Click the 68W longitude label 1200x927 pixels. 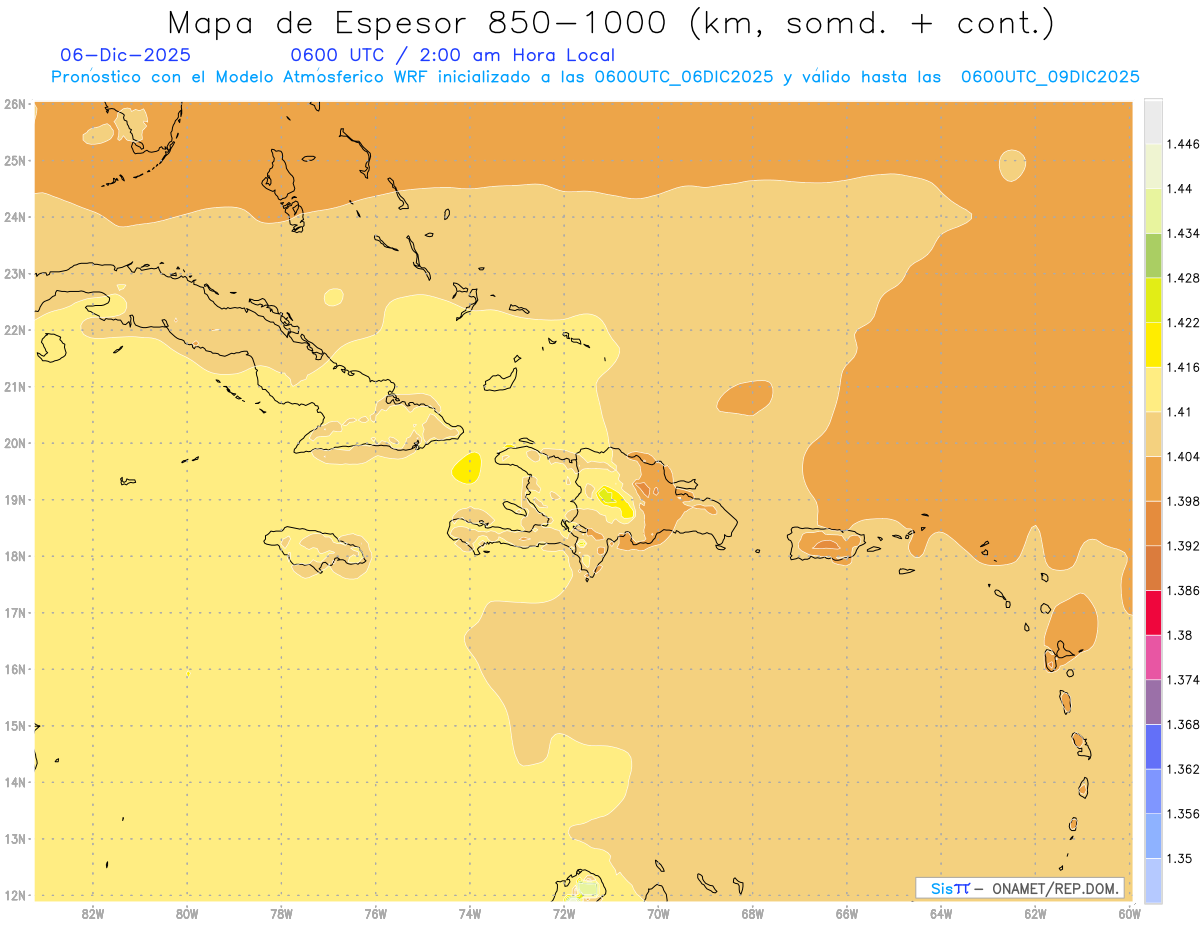(x=753, y=914)
